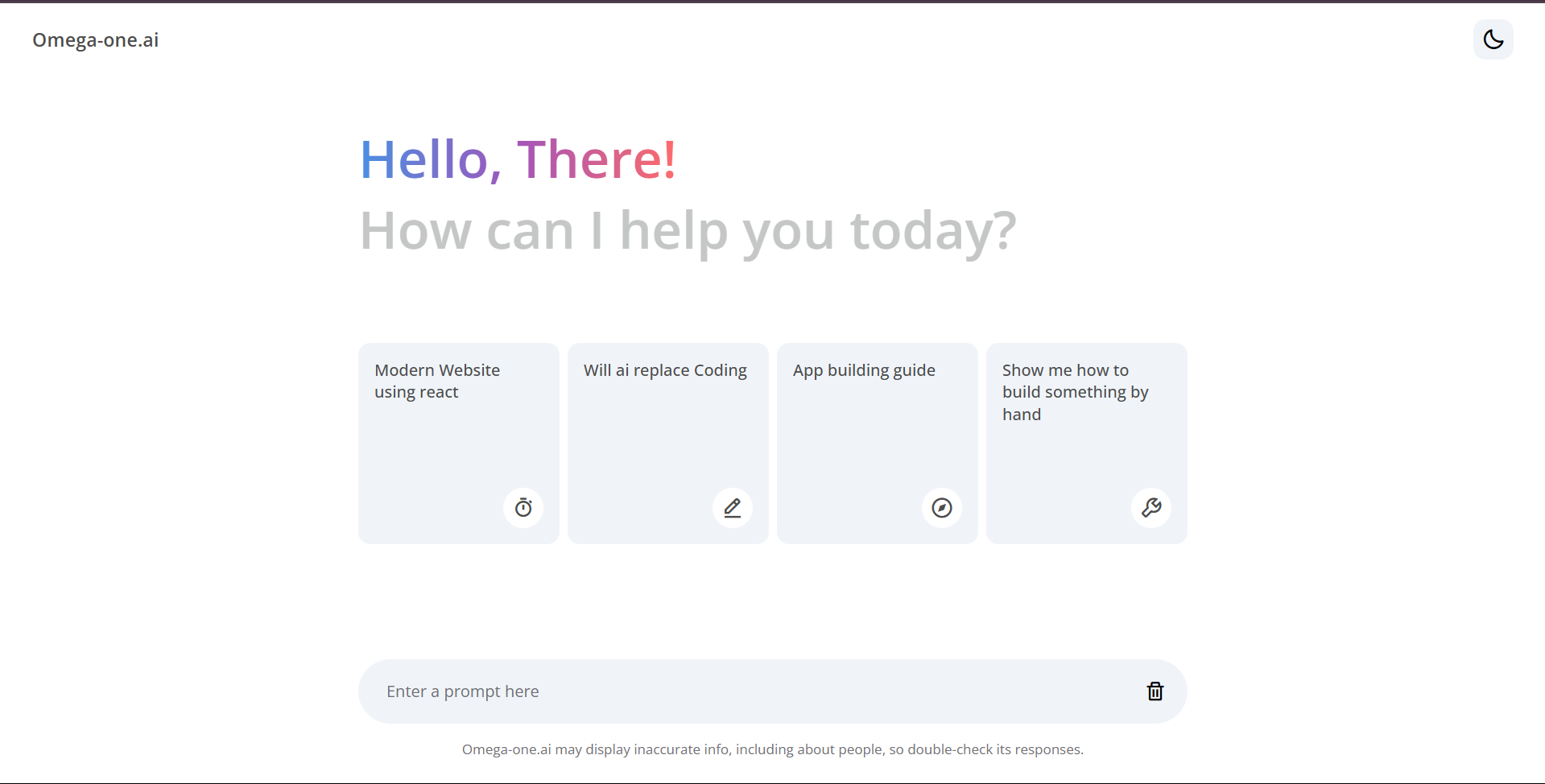Toggle dark mode with the moon icon

pyautogui.click(x=1493, y=39)
